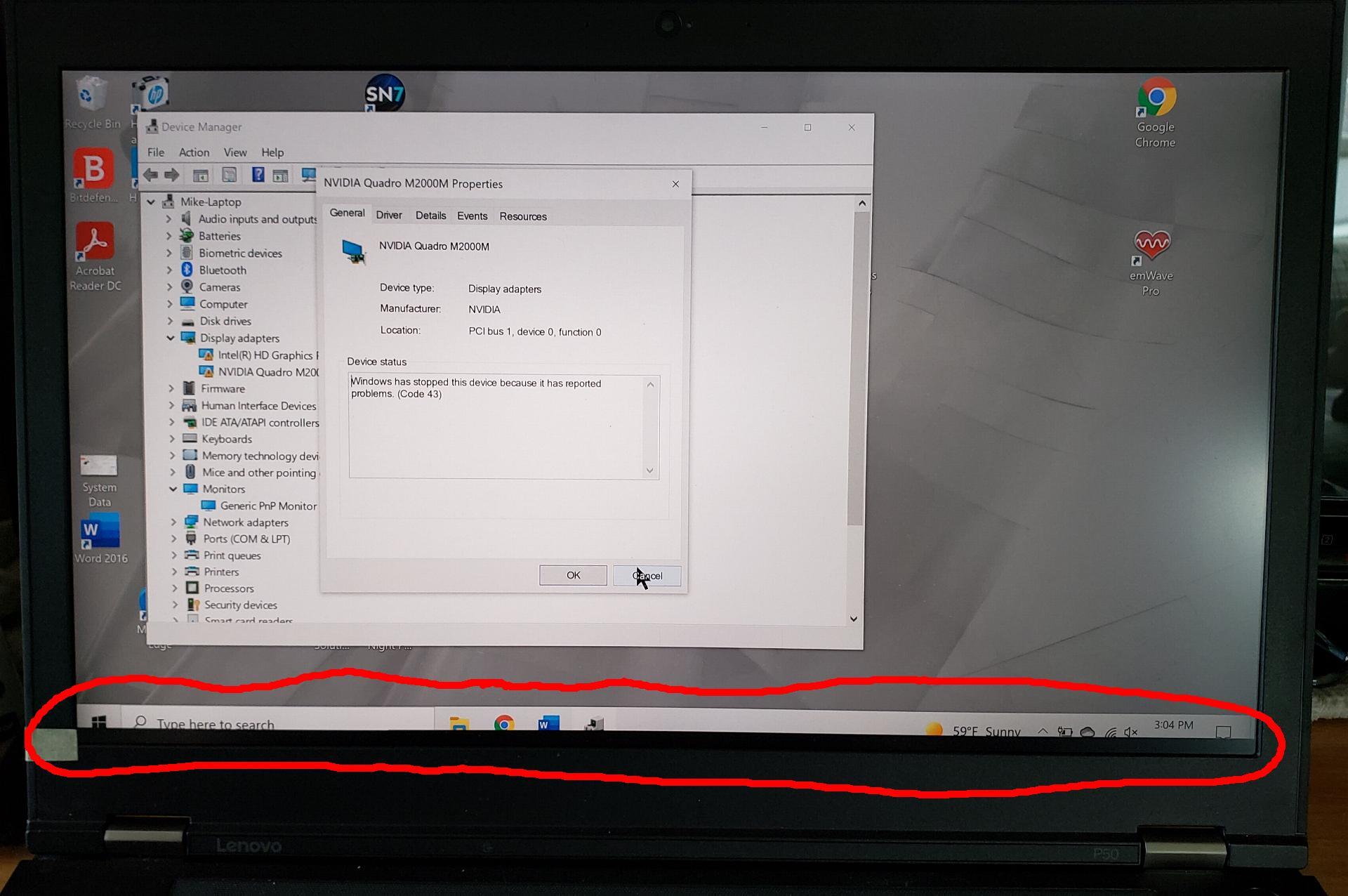Viewport: 1348px width, 896px height.
Task: Switch to the Driver tab
Action: (x=389, y=216)
